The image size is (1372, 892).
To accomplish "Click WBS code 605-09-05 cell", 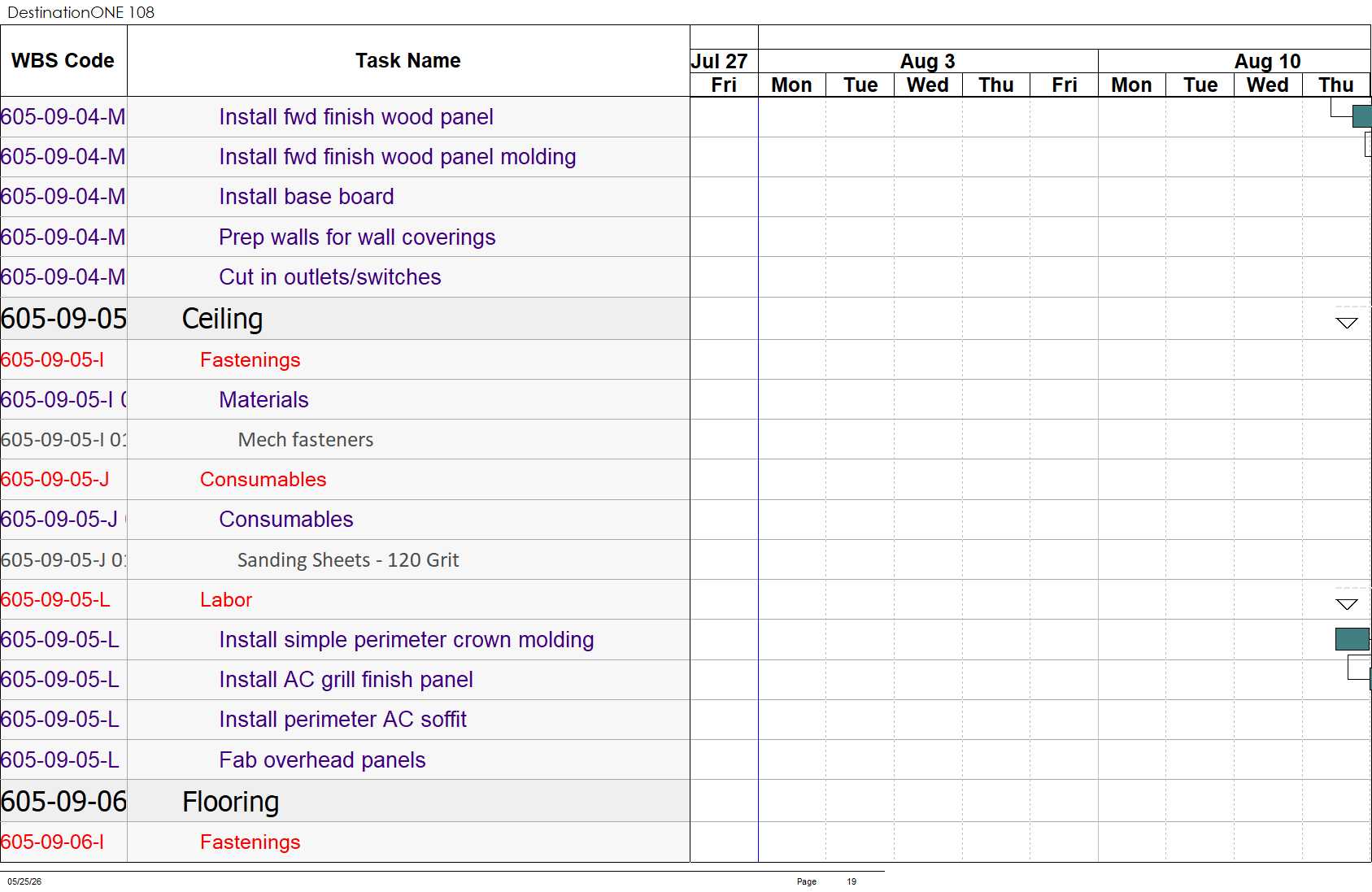I will (x=63, y=319).
